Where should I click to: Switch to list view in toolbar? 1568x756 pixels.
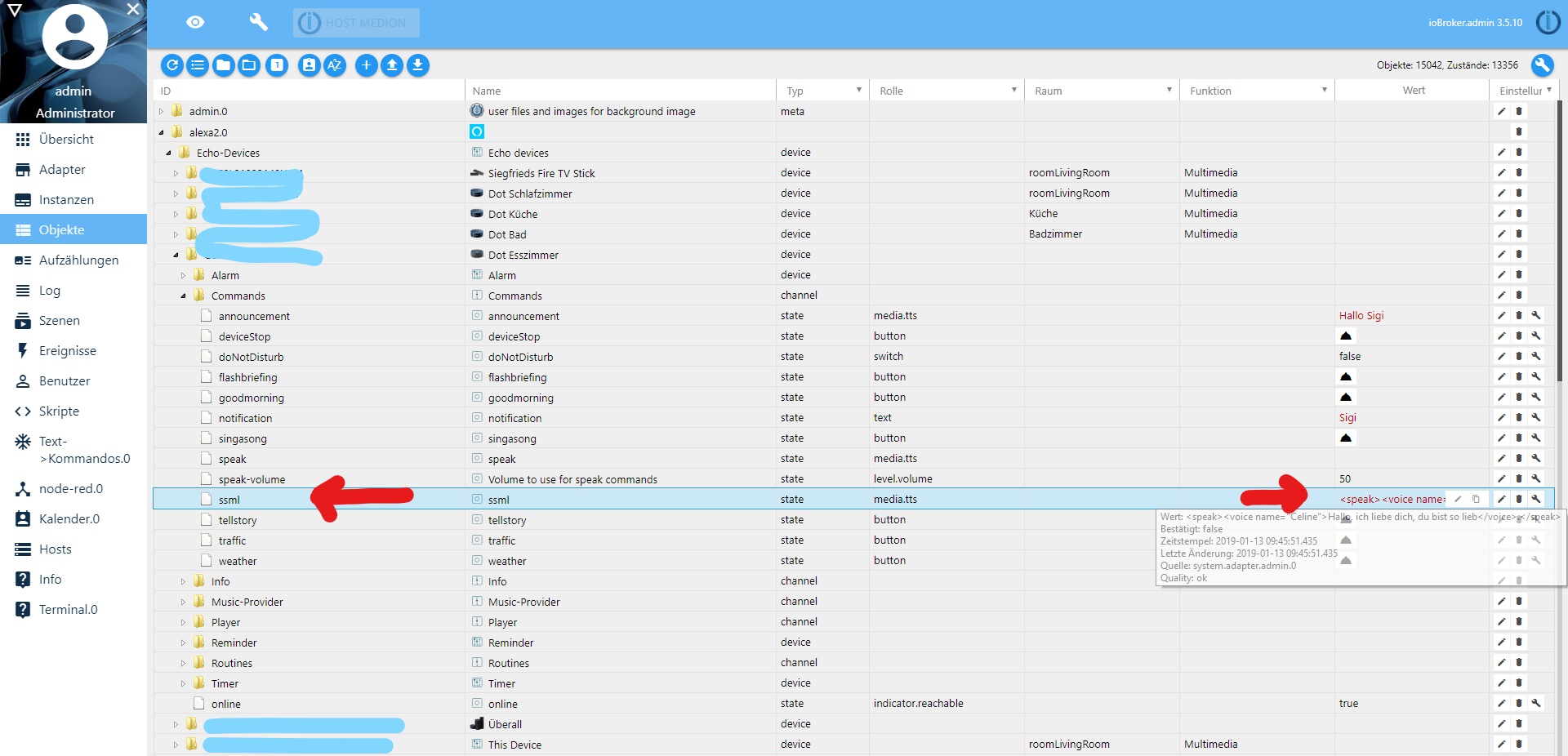click(x=198, y=65)
